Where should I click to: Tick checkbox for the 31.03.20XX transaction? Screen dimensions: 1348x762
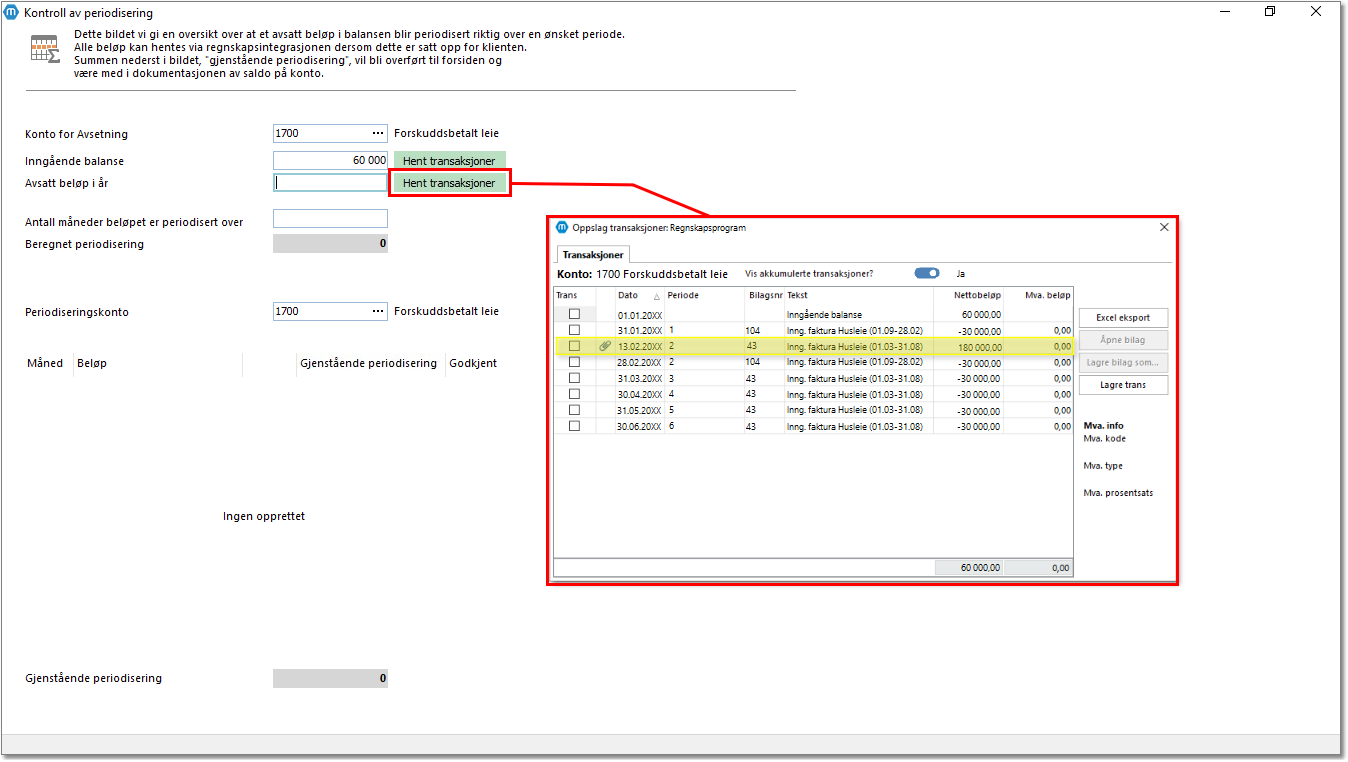coord(574,378)
